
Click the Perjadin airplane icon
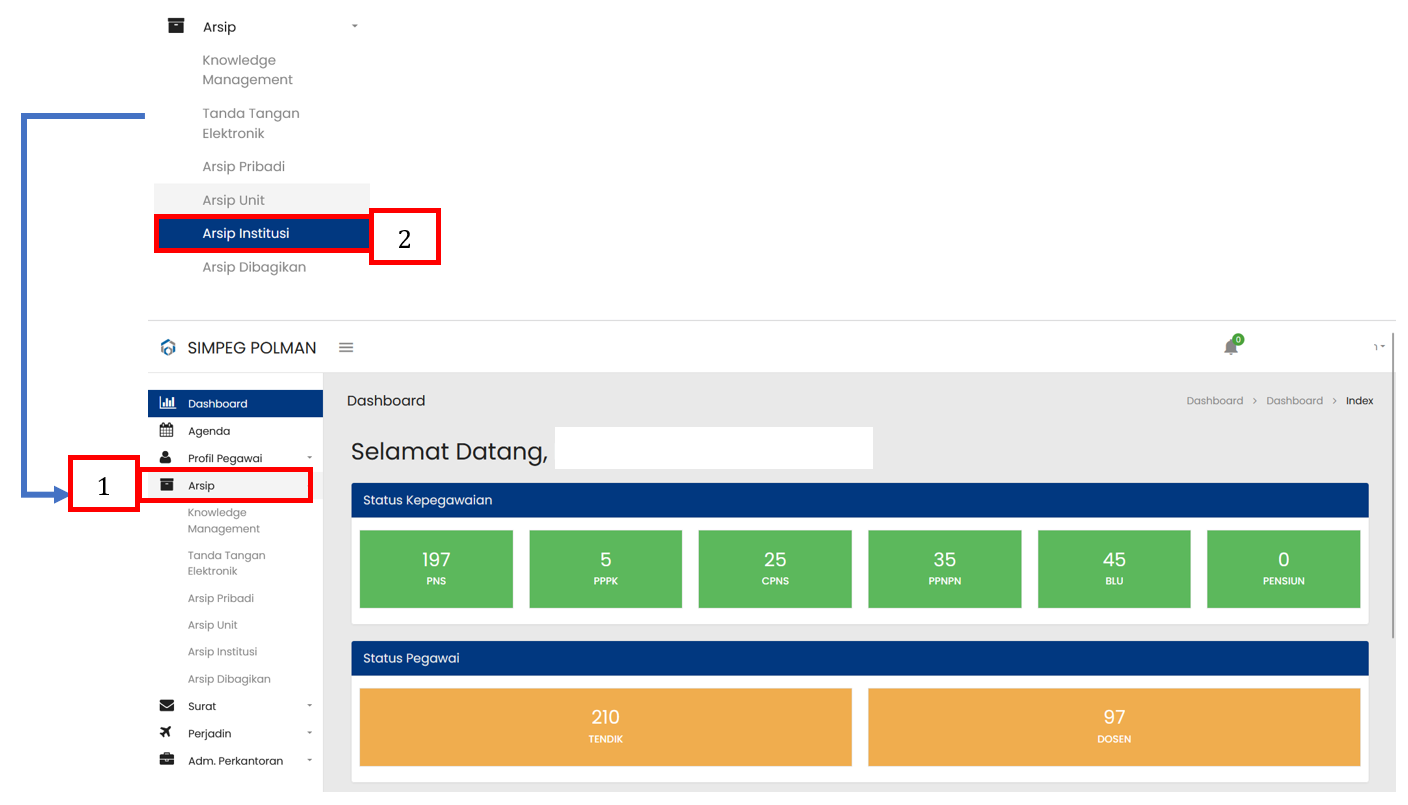(x=167, y=733)
